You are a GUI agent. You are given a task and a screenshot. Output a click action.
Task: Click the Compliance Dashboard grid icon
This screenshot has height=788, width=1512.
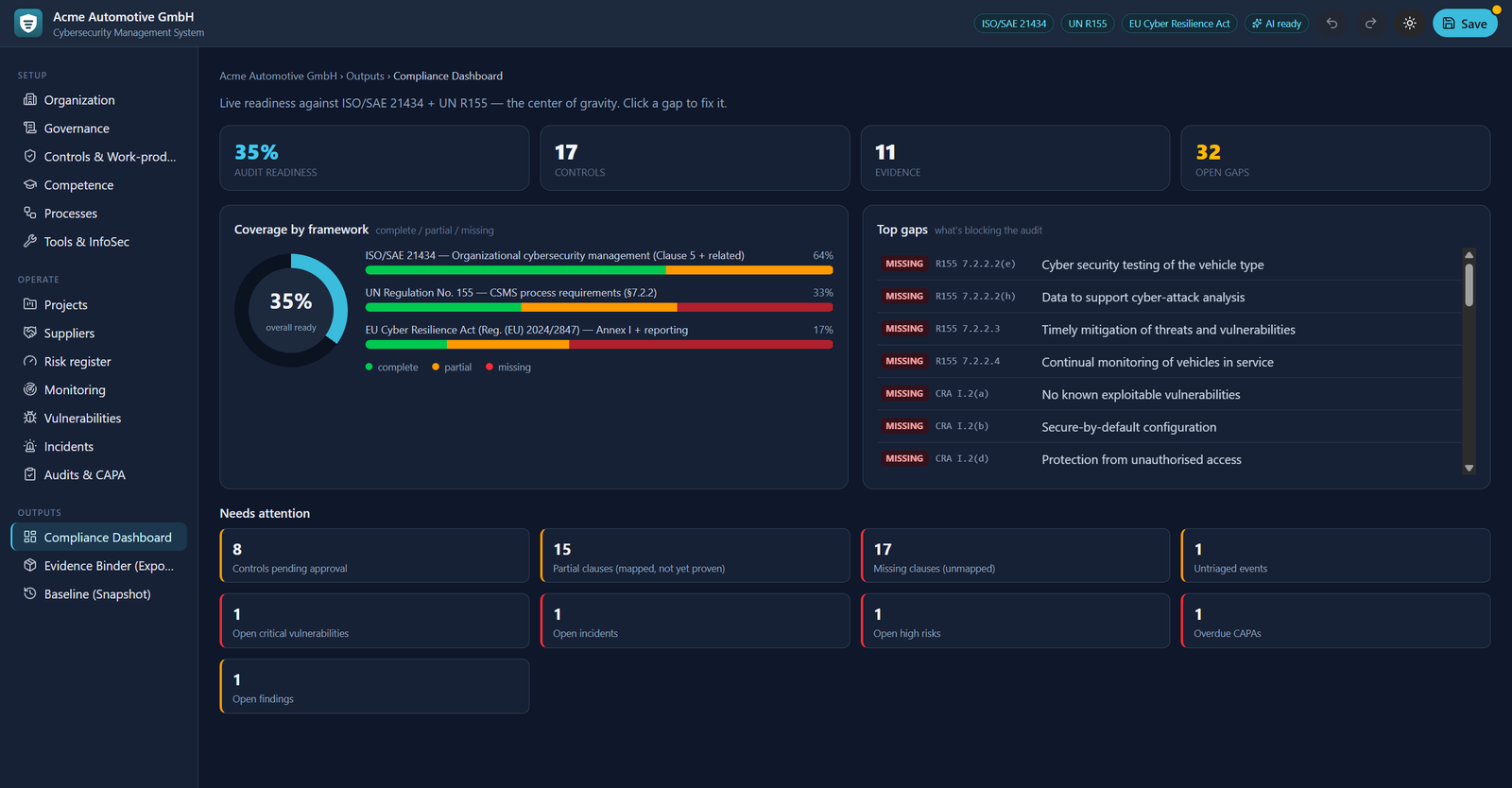point(30,537)
